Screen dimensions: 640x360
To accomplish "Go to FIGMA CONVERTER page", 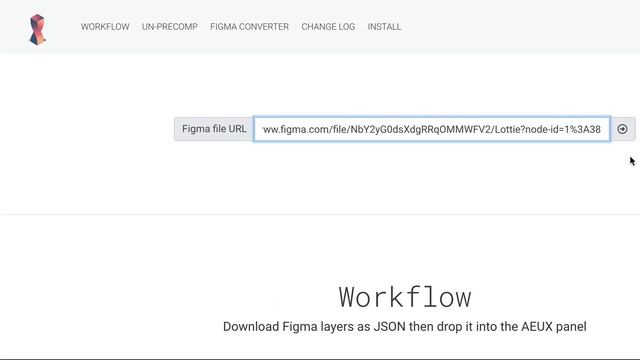I will [249, 27].
